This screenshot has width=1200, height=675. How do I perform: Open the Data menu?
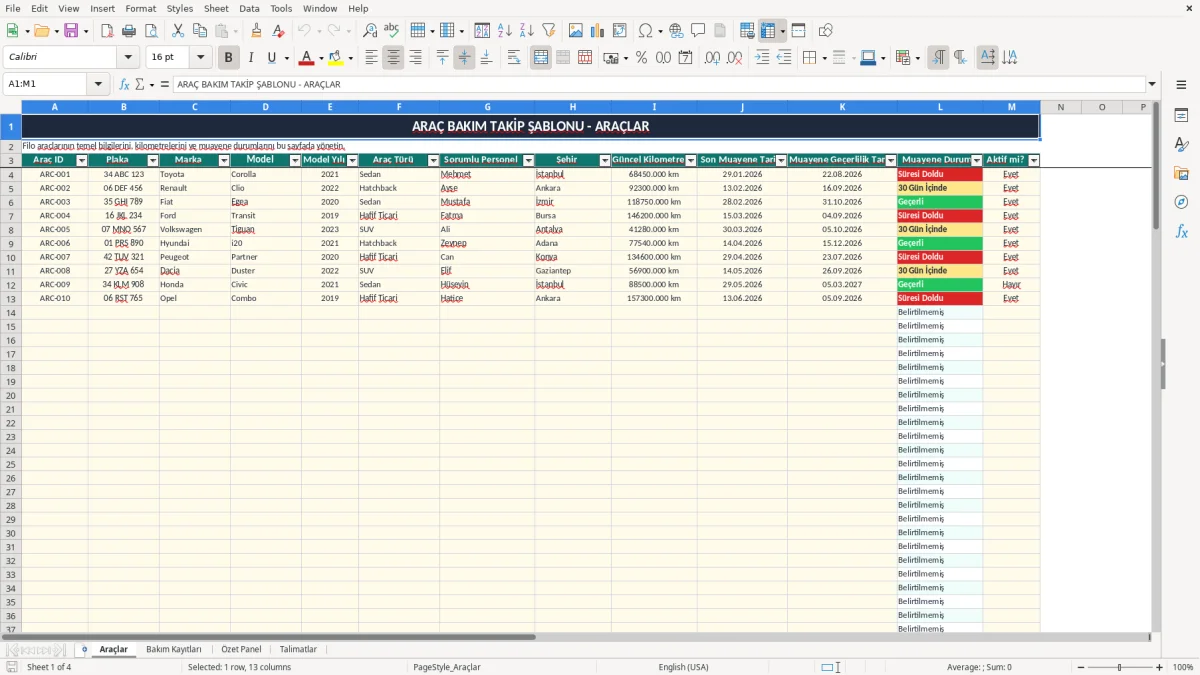(x=249, y=8)
